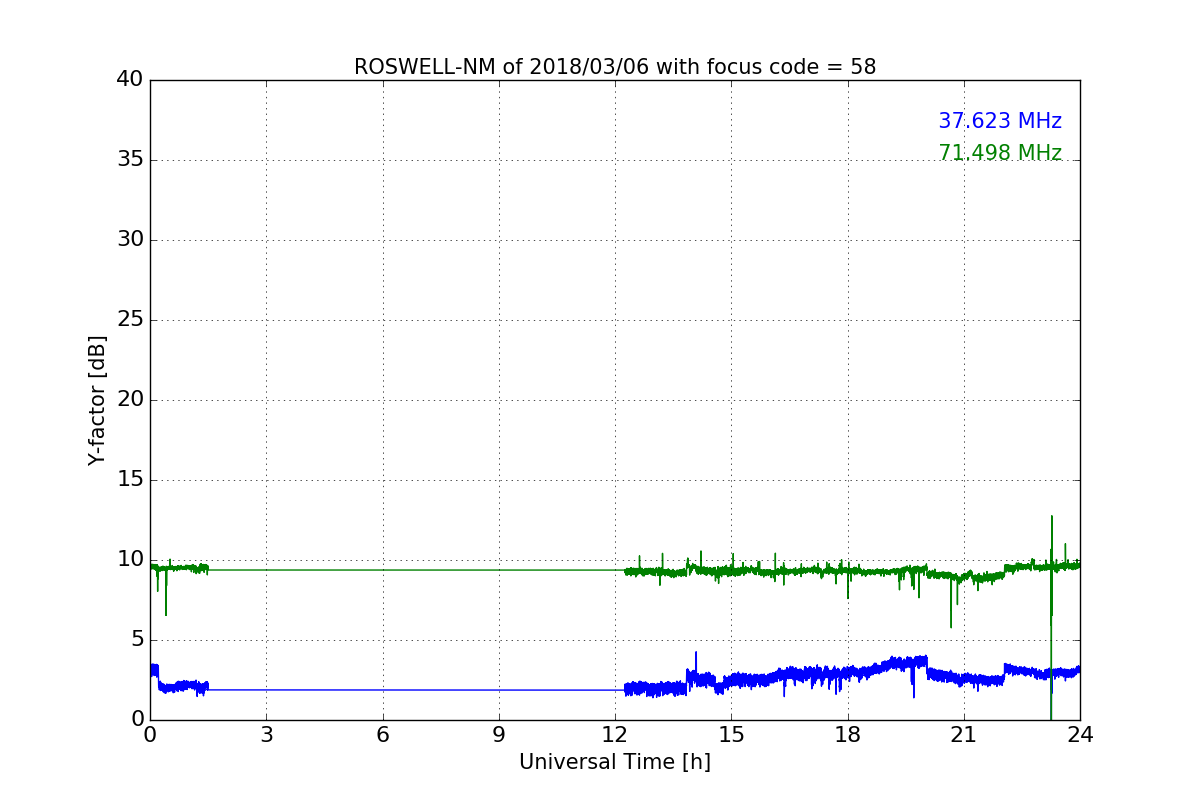Screen dimensions: 1200x800
Task: Click the y-axis tick label 20
Action: click(130, 399)
